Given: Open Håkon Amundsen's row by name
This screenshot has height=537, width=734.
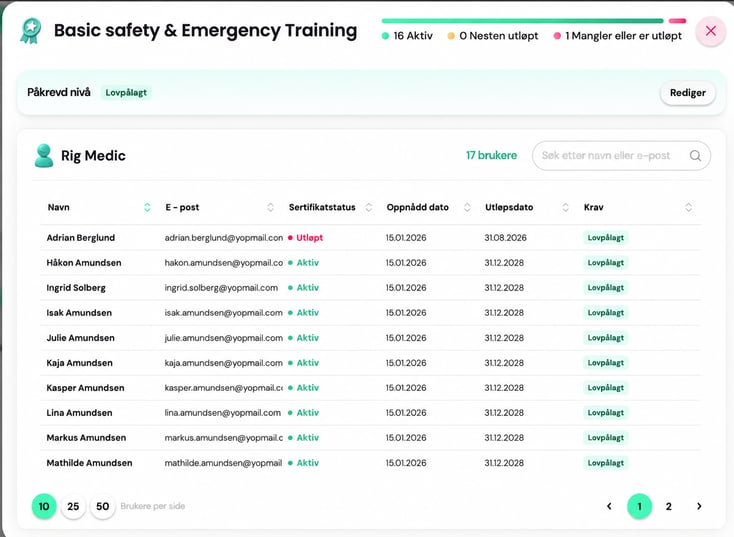Looking at the screenshot, I should coord(84,263).
